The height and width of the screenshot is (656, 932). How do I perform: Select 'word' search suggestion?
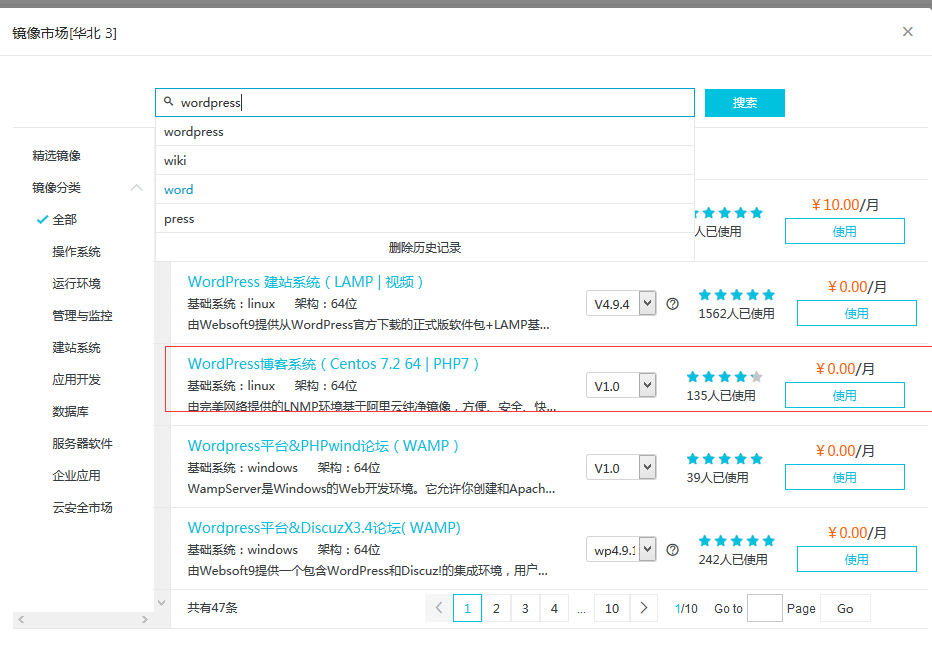click(425, 190)
